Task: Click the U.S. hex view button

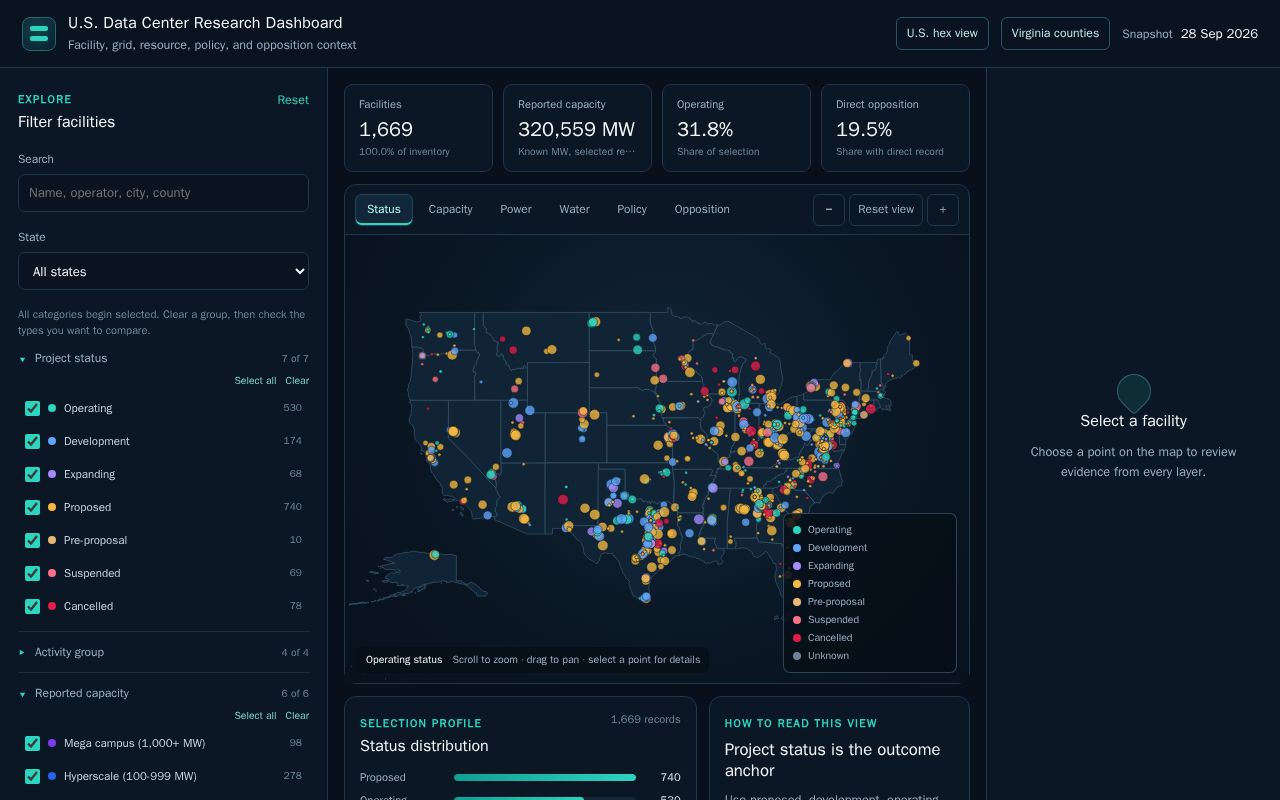Action: pos(942,33)
